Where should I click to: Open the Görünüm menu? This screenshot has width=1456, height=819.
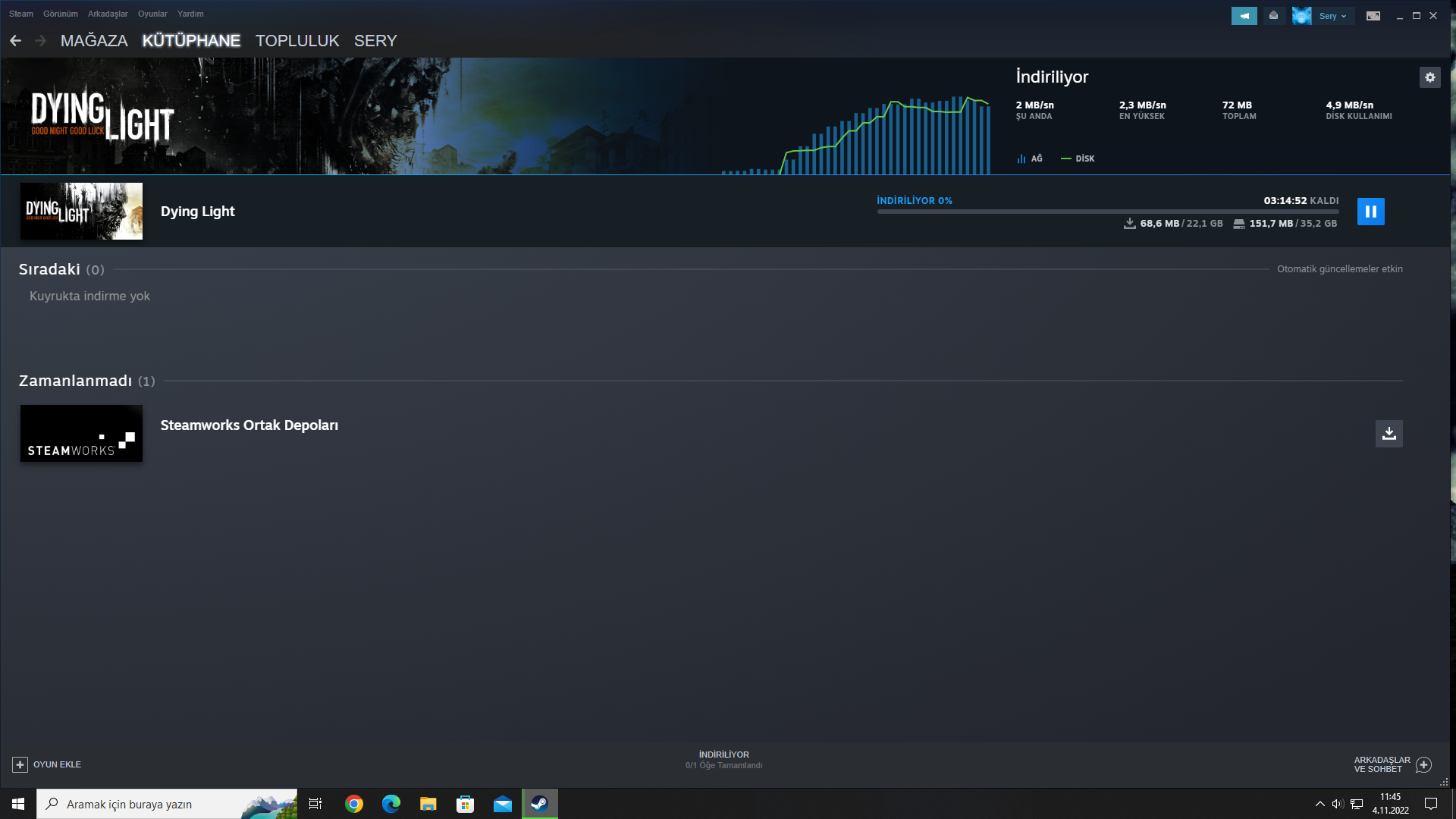(x=61, y=14)
